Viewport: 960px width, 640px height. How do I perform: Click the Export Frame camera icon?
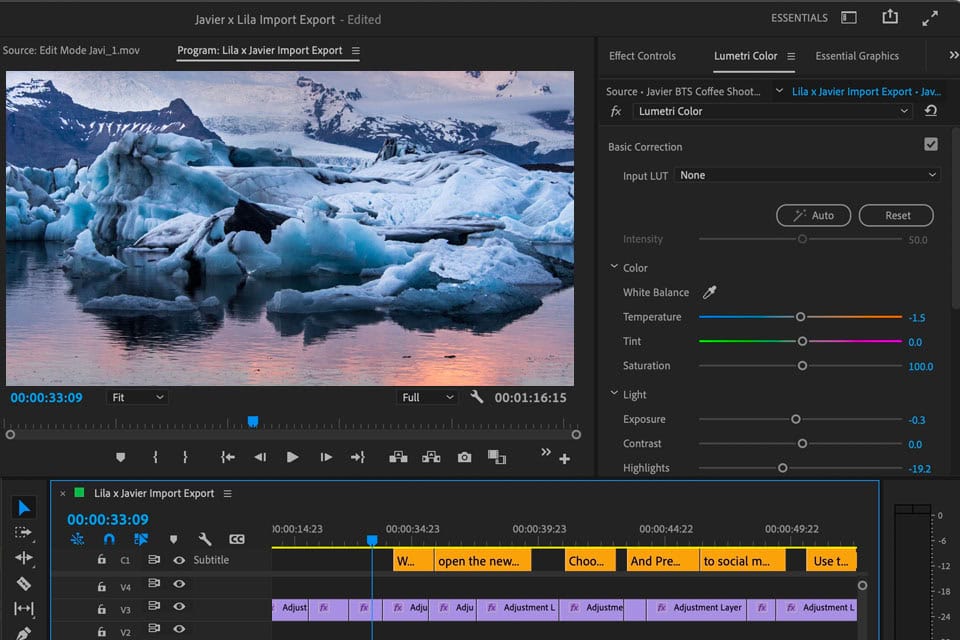click(464, 457)
